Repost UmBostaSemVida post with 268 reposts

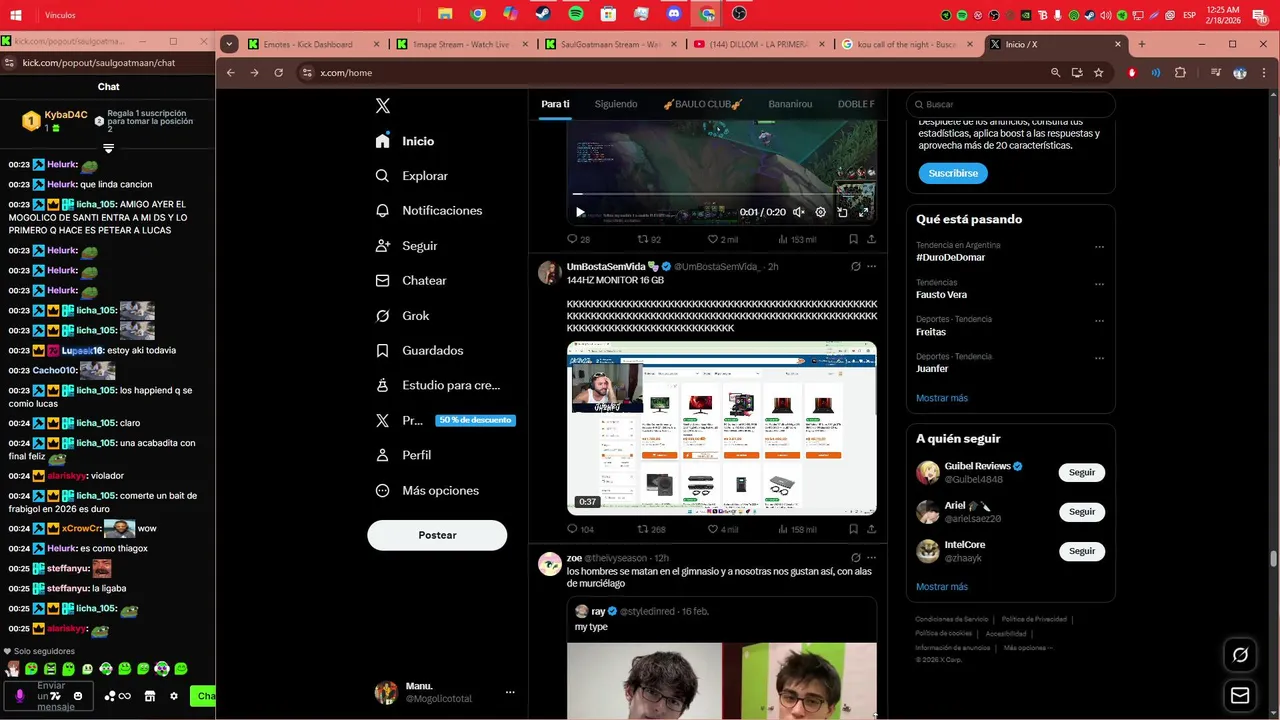652,529
